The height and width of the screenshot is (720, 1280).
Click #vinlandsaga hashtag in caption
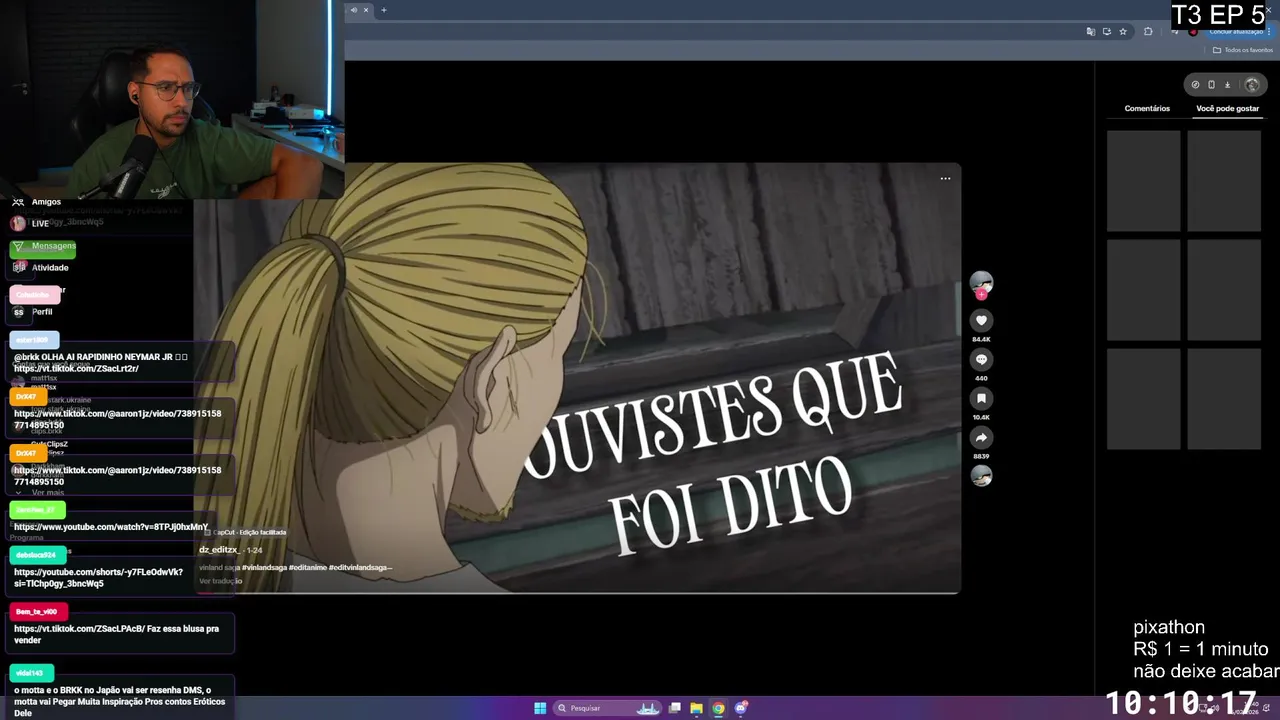264,567
